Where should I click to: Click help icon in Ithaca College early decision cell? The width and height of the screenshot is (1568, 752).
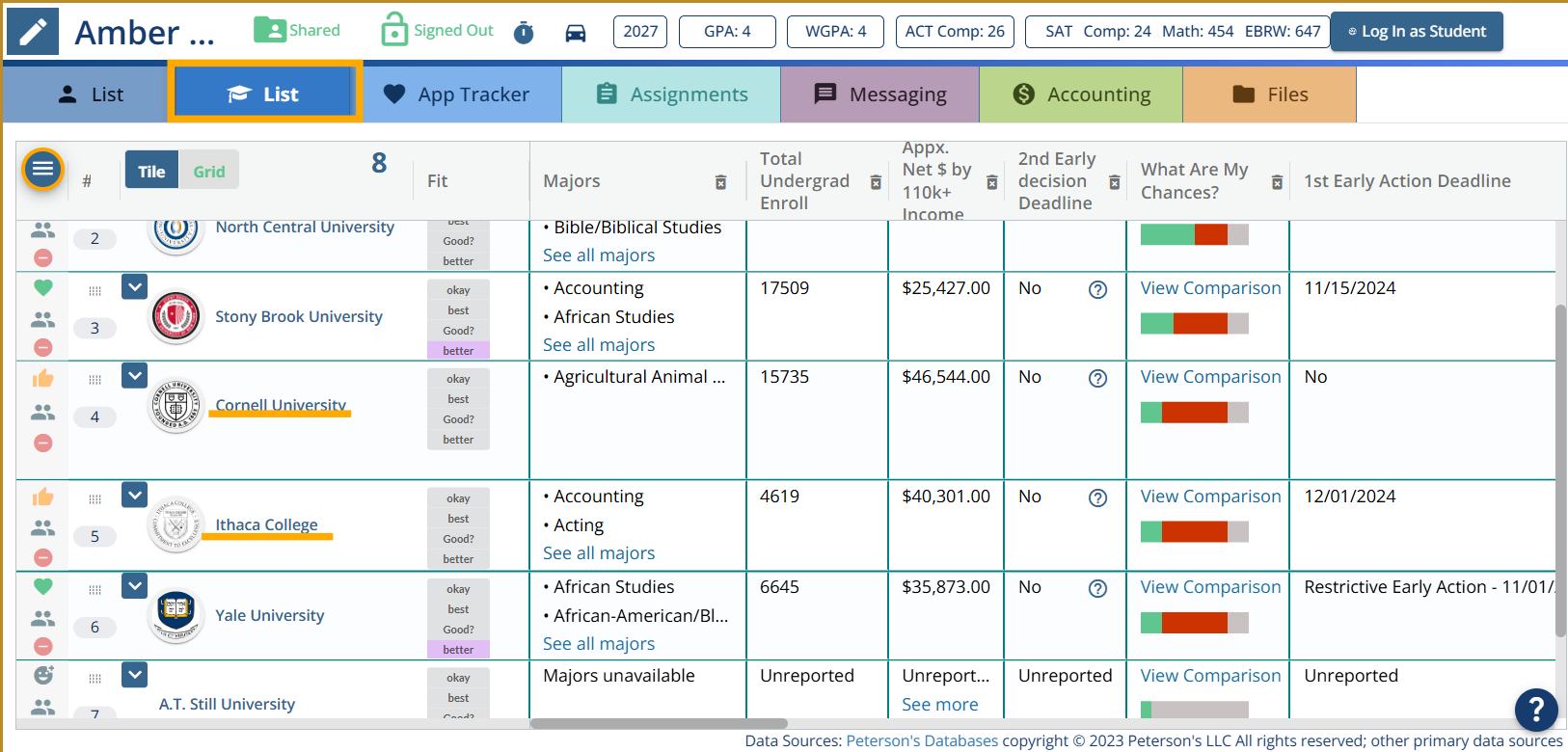[1097, 497]
